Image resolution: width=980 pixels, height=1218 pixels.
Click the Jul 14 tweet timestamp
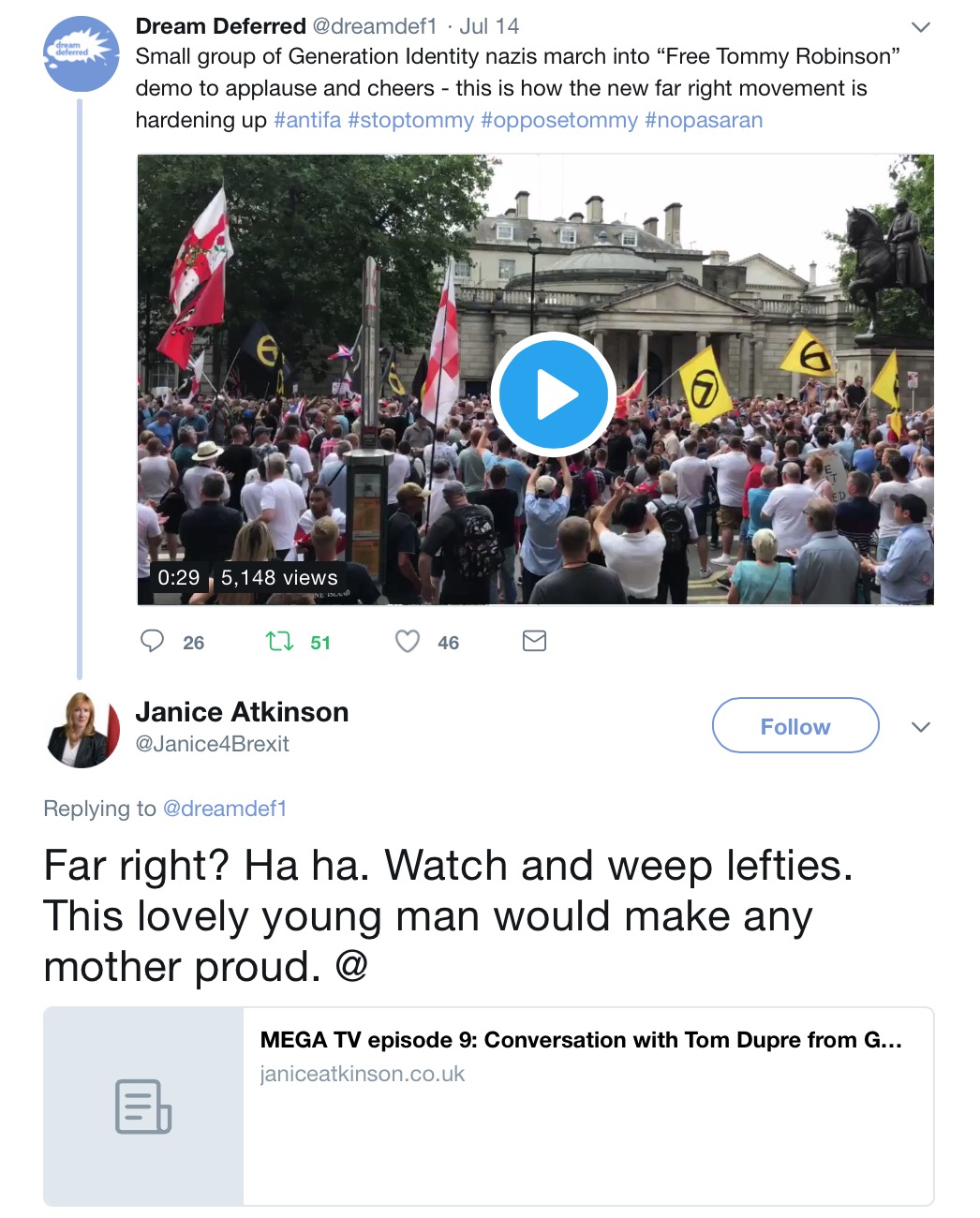(x=489, y=26)
